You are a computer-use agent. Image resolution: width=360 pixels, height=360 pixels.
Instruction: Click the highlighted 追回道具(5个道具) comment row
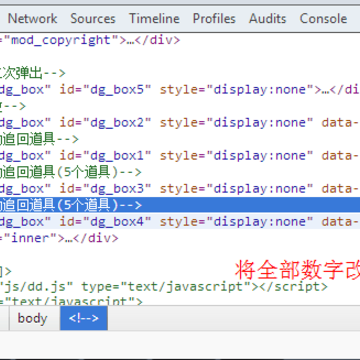(180, 205)
